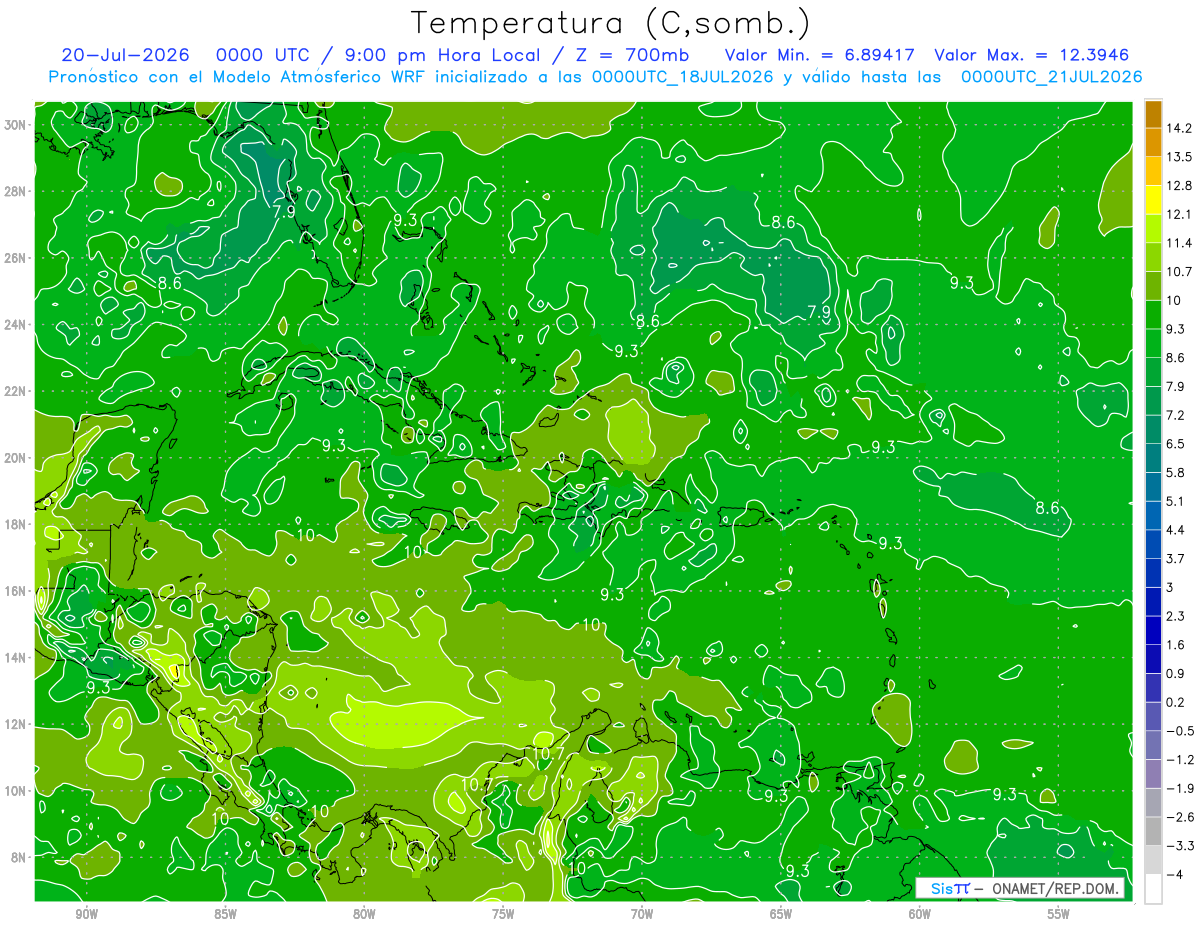1200x927 pixels.
Task: Click the init time '0000UTC_18JUL2026'
Action: tap(682, 77)
